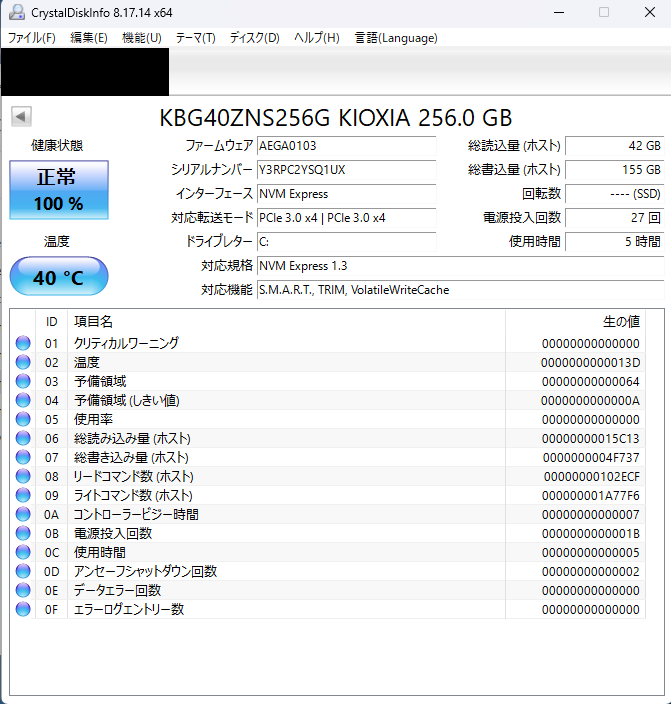Click raw value 0000000004F737
This screenshot has width=671, height=704.
591,458
